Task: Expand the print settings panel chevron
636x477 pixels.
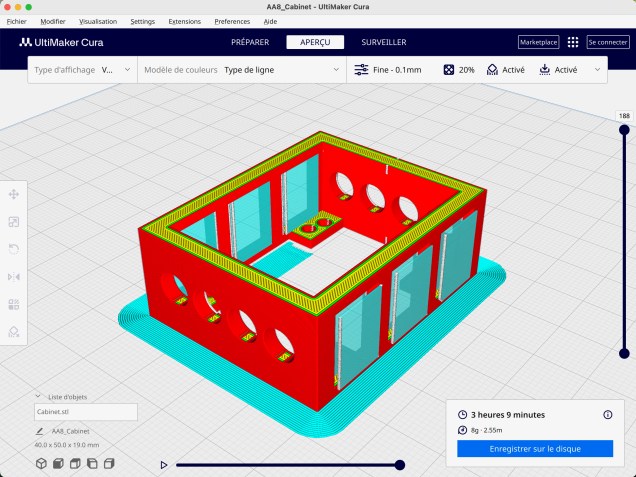Action: pos(598,70)
